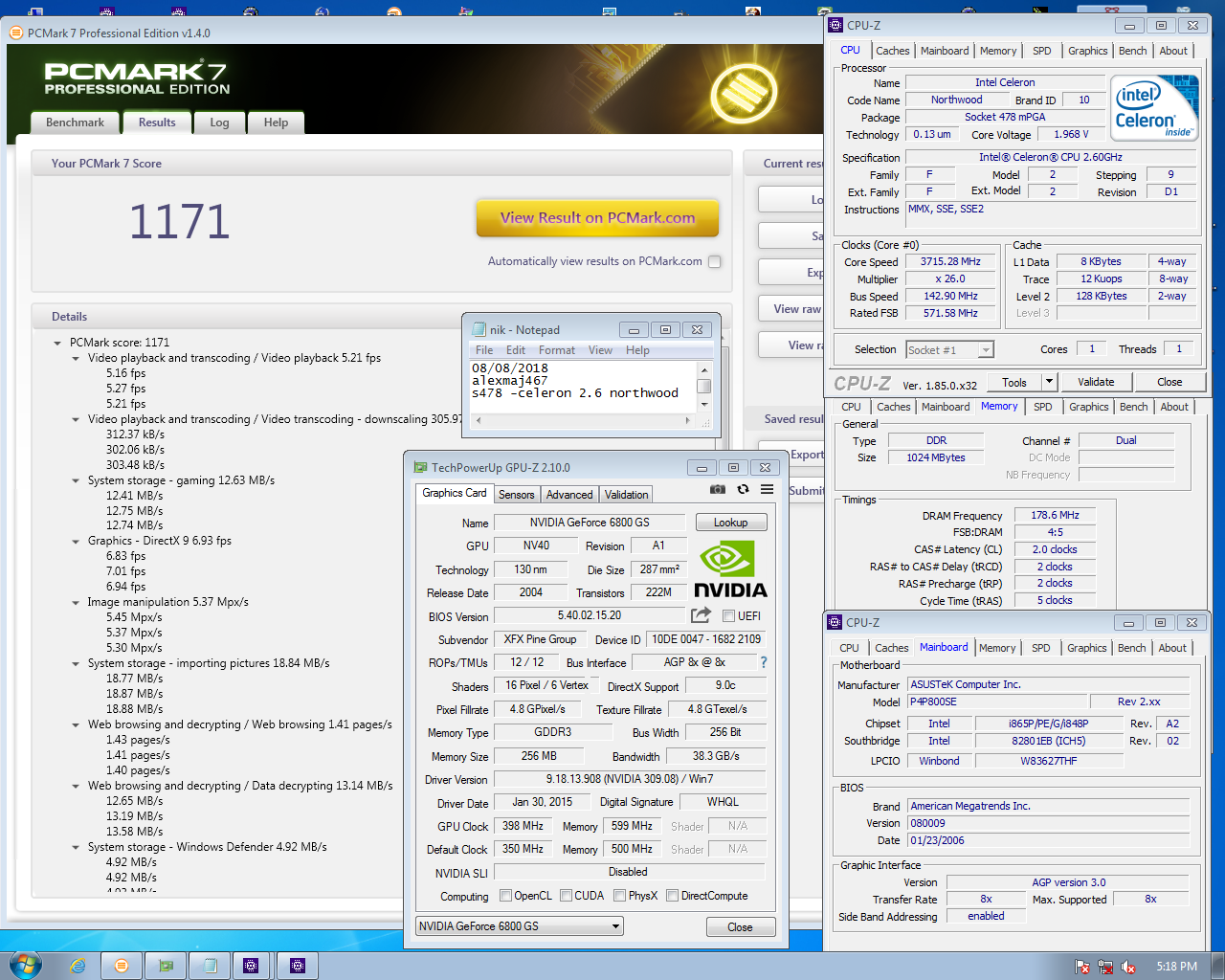Viewport: 1225px width, 980px height.
Task: Open the Action Center flag in the tray
Action: click(1082, 967)
